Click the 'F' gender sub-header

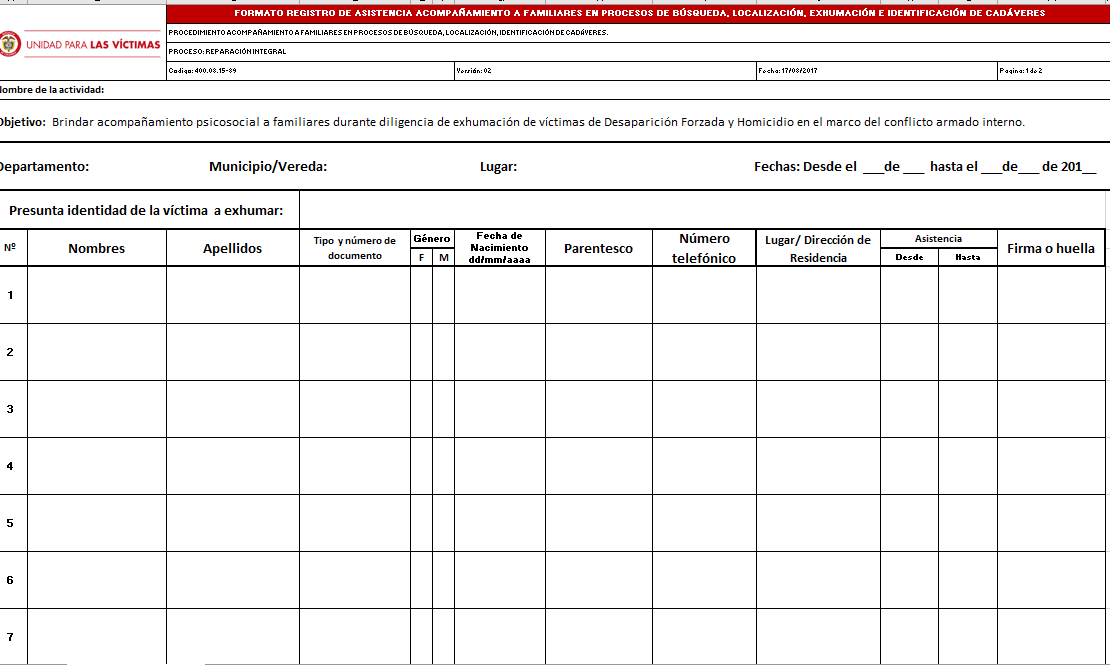tap(421, 257)
